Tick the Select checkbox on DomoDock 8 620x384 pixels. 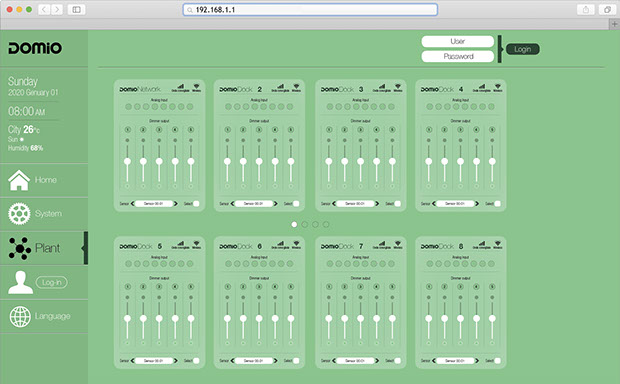click(x=498, y=361)
